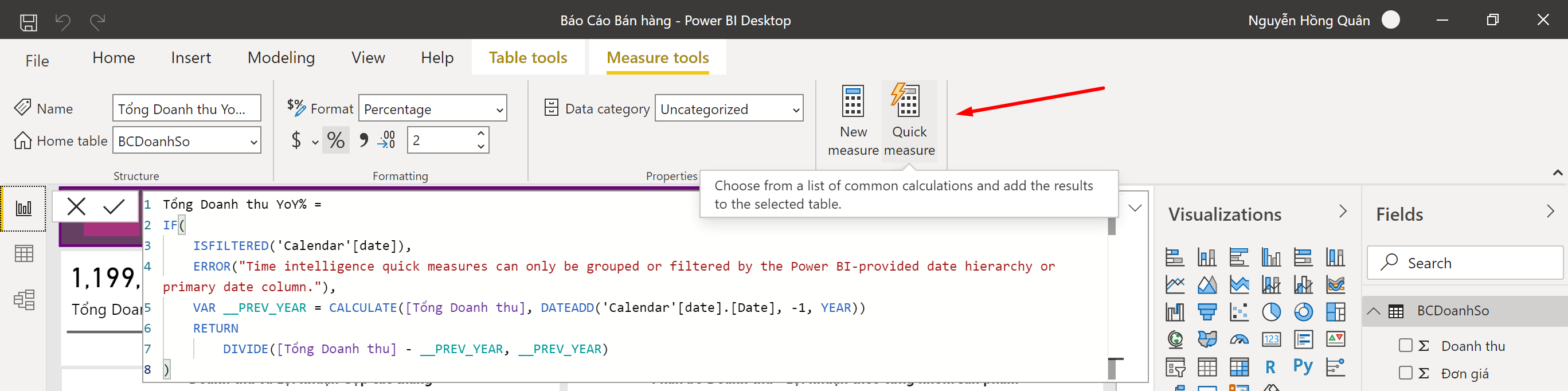Open the Help tab
Screen dimensions: 1568x391
click(437, 58)
